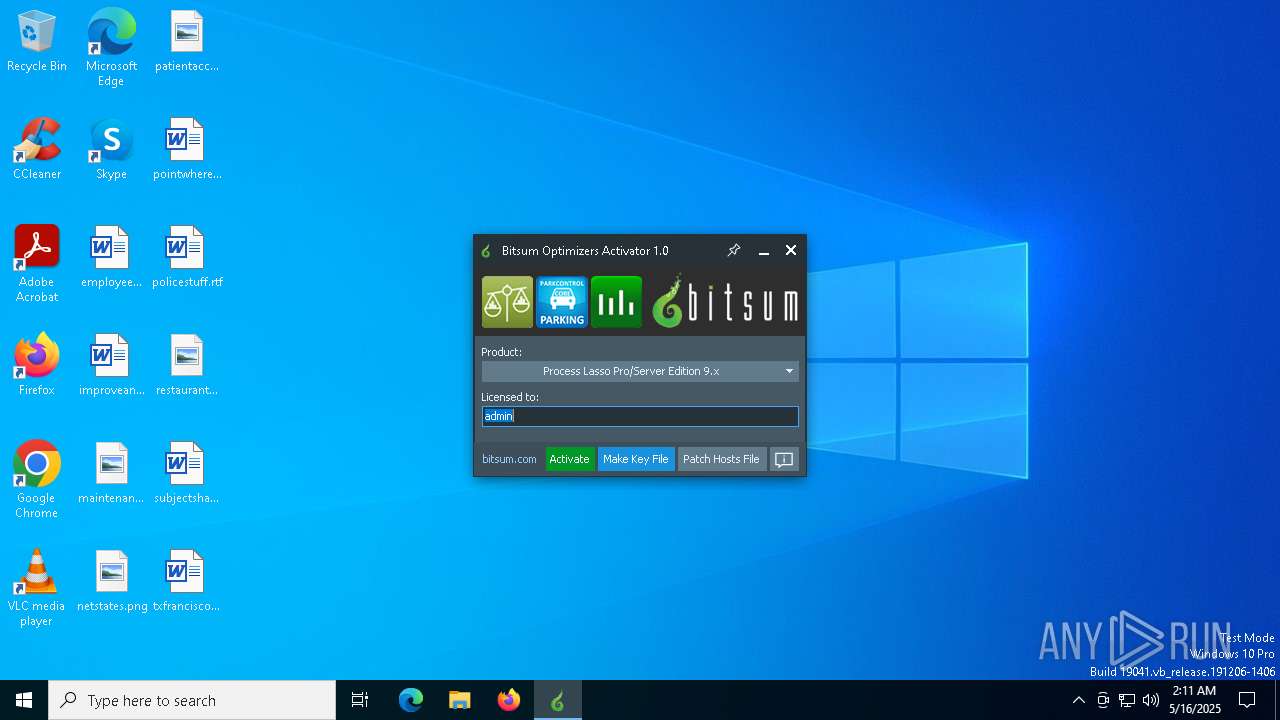Click the green bar chart product icon
The width and height of the screenshot is (1280, 720).
tap(616, 302)
